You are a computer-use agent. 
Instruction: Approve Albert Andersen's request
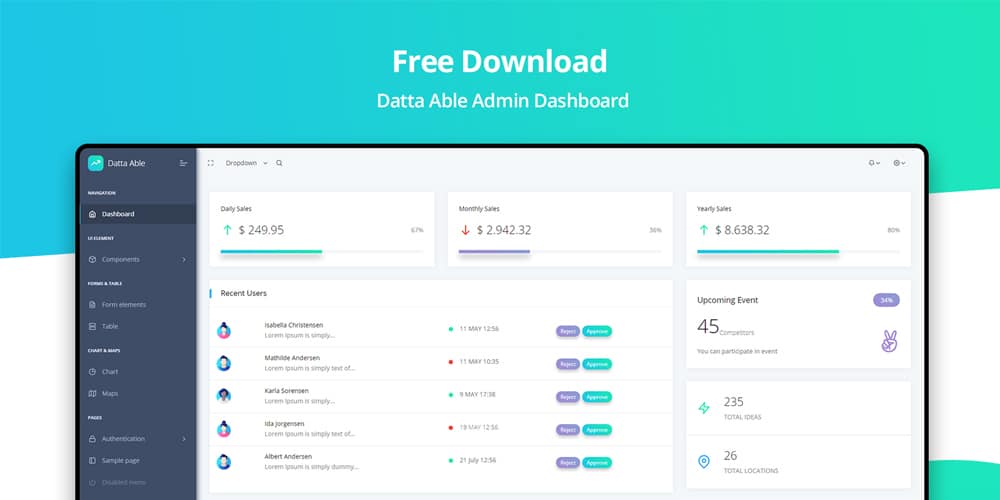597,463
